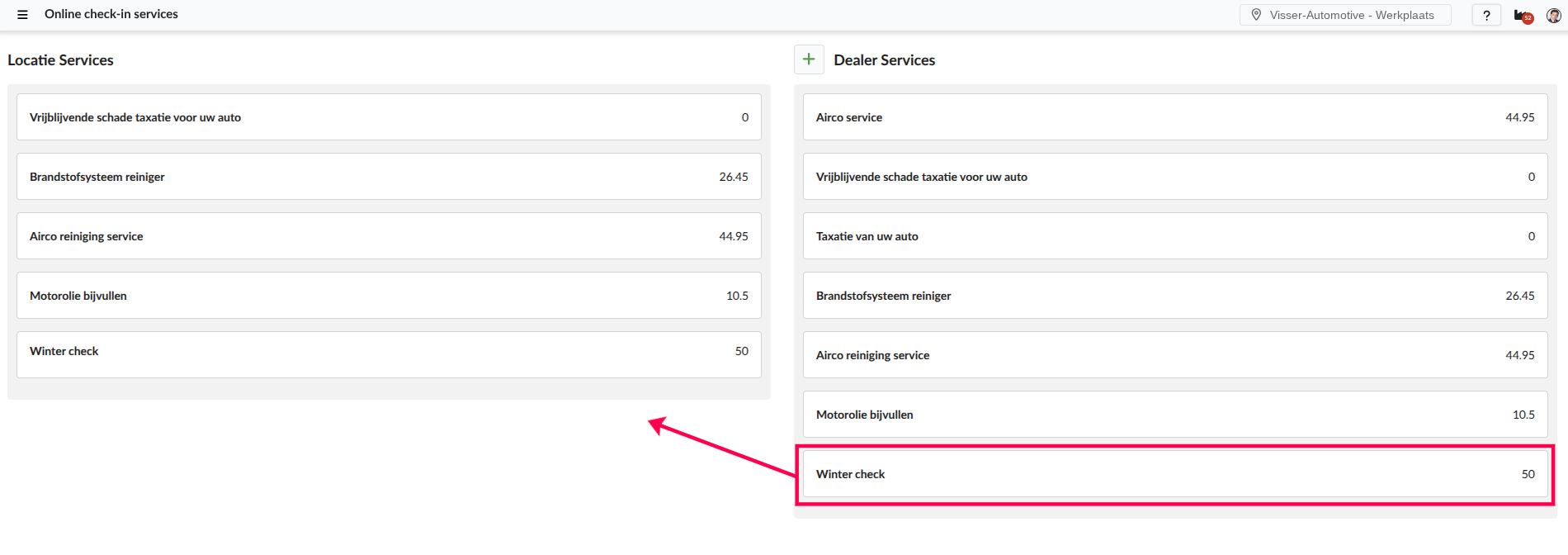Image resolution: width=1568 pixels, height=555 pixels.
Task: Select Motorolie bijvullen in Dealer Services
Action: pos(1174,415)
